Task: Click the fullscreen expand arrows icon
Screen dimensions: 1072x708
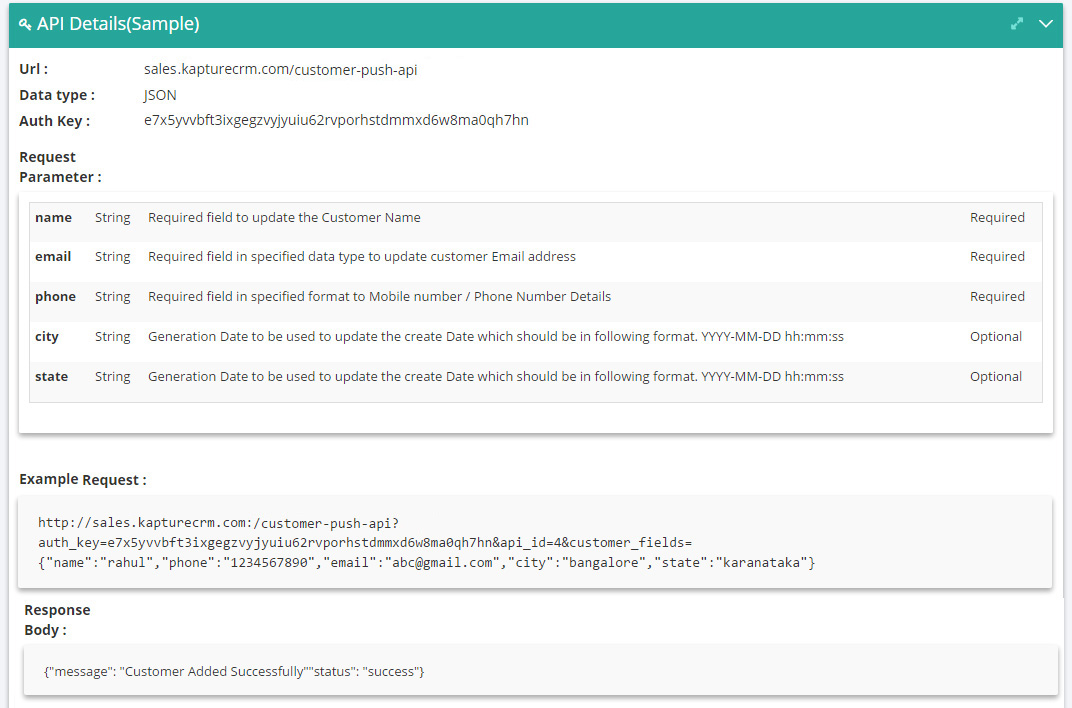Action: pos(1017,24)
